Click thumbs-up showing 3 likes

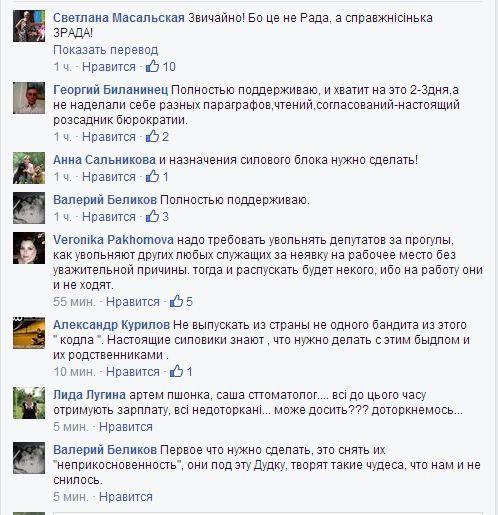coord(152,216)
